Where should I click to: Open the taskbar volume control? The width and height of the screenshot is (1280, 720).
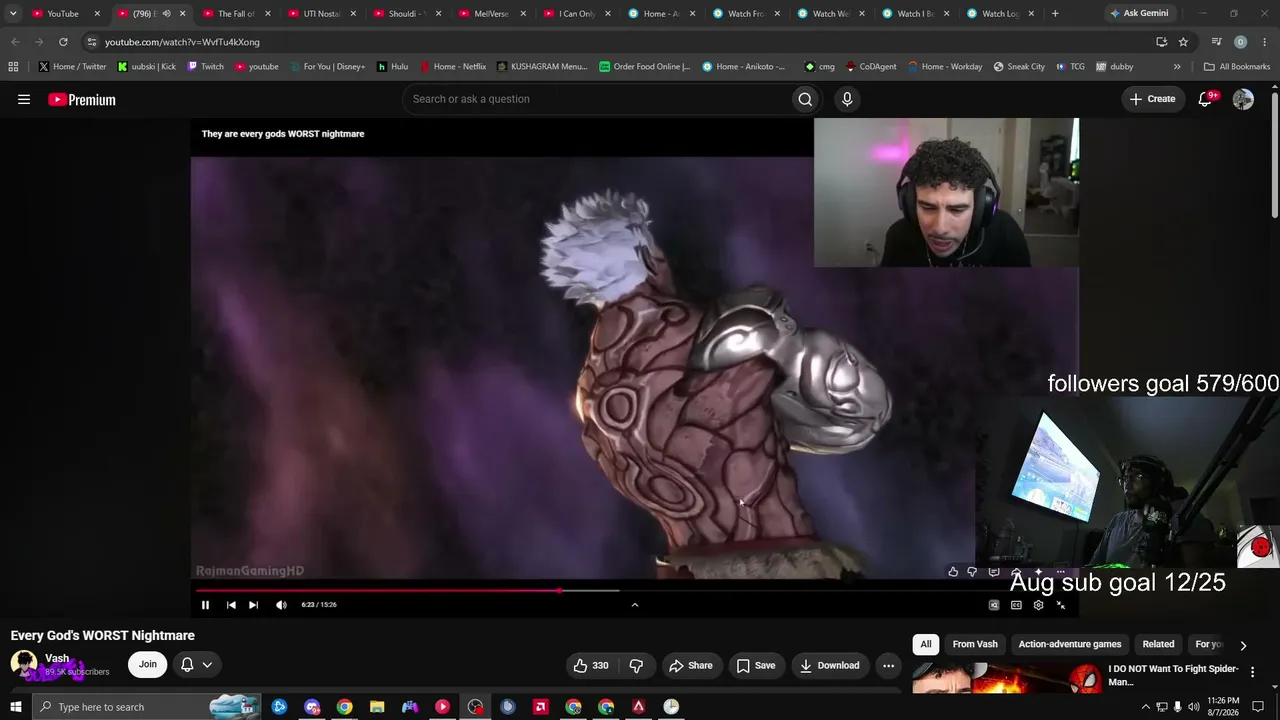pos(1193,707)
